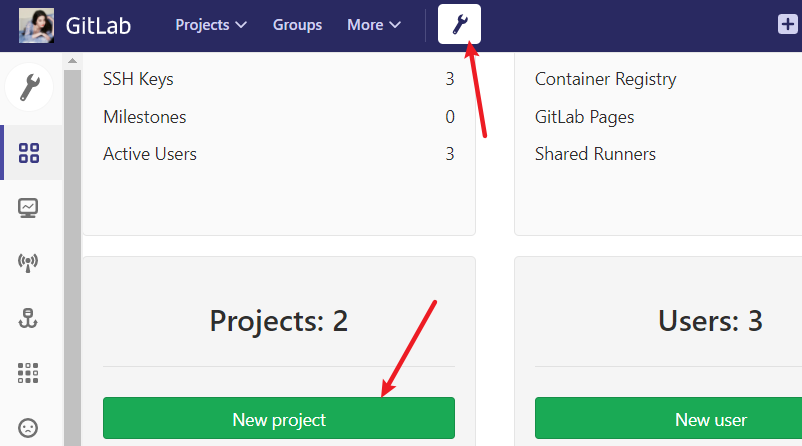Go to the GitLab home title

(x=98, y=26)
